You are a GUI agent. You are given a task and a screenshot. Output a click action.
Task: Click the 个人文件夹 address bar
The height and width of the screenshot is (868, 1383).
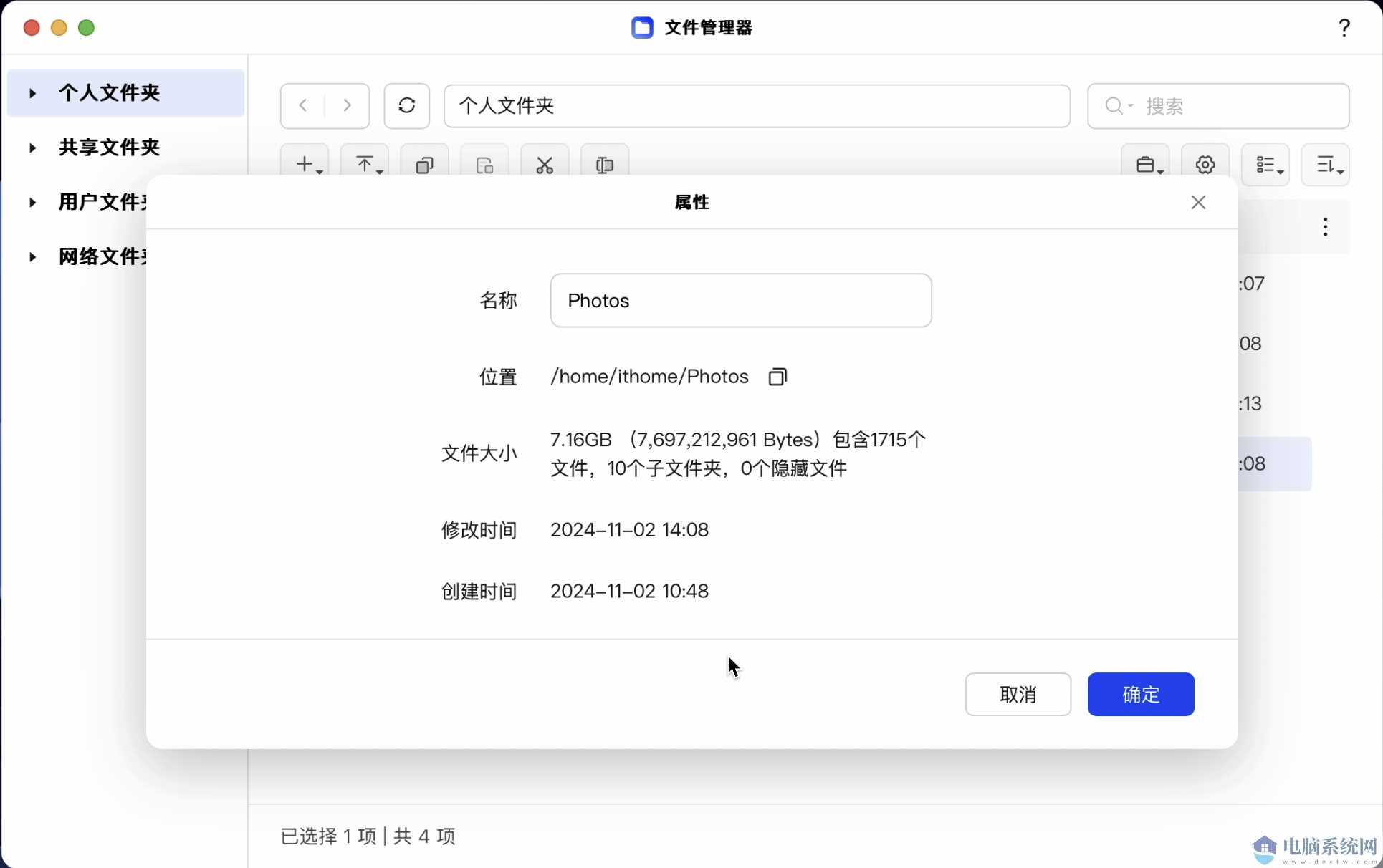(x=757, y=106)
